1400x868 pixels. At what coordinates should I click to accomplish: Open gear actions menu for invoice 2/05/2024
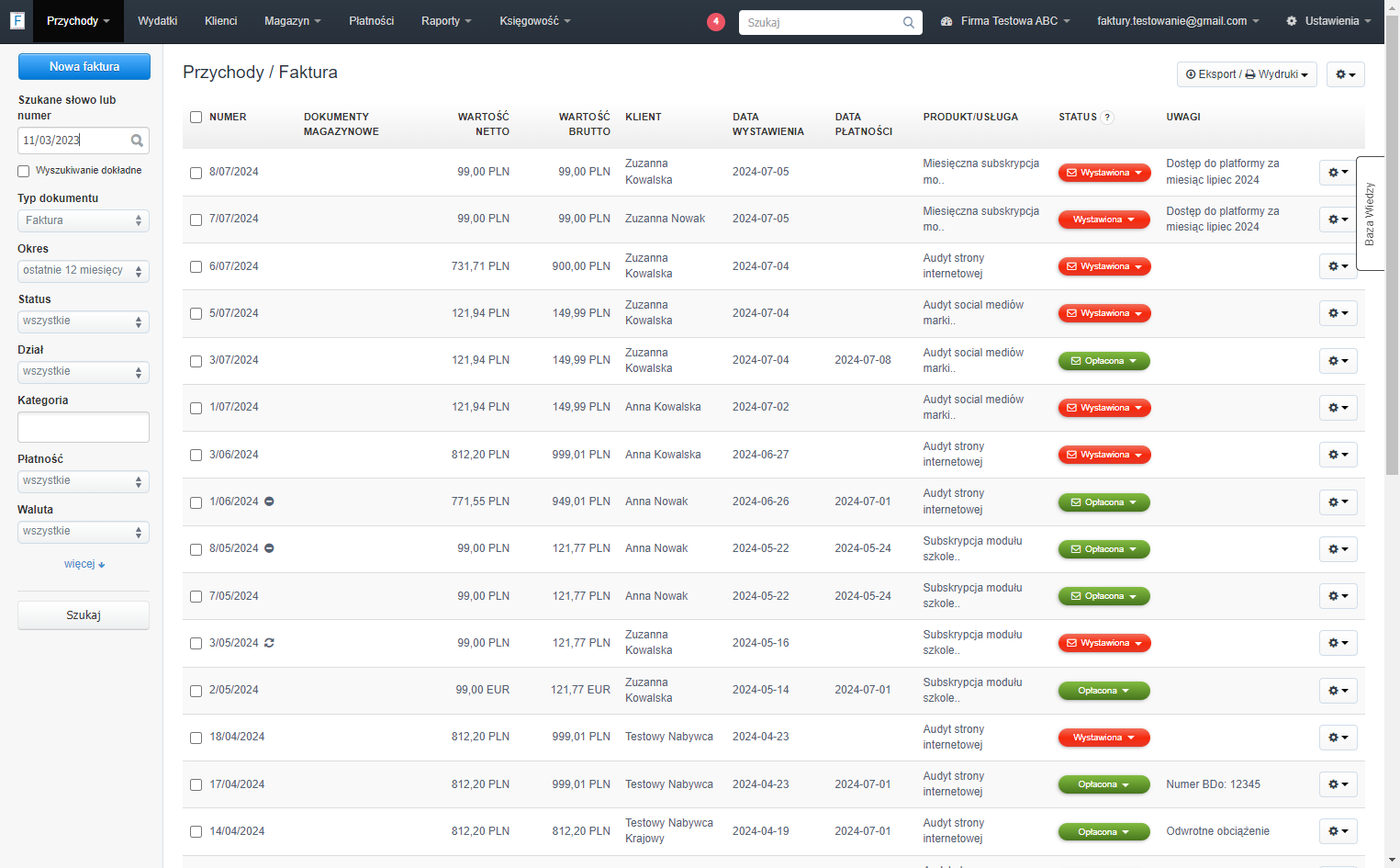pyautogui.click(x=1338, y=691)
